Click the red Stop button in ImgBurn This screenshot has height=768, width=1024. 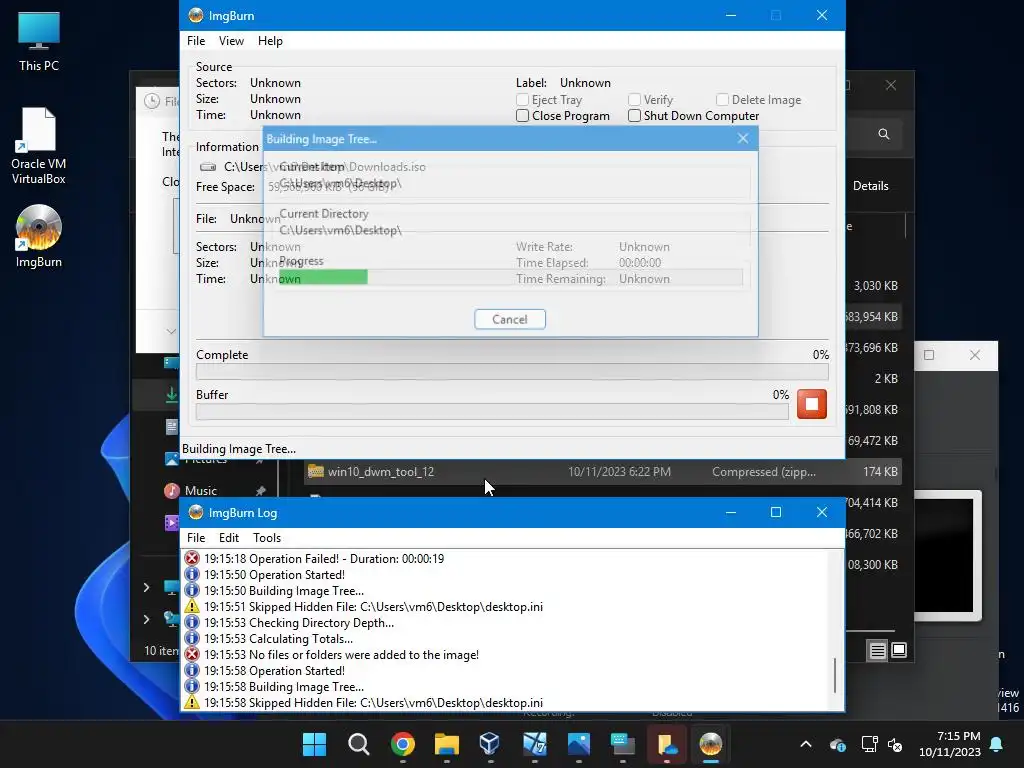point(812,404)
